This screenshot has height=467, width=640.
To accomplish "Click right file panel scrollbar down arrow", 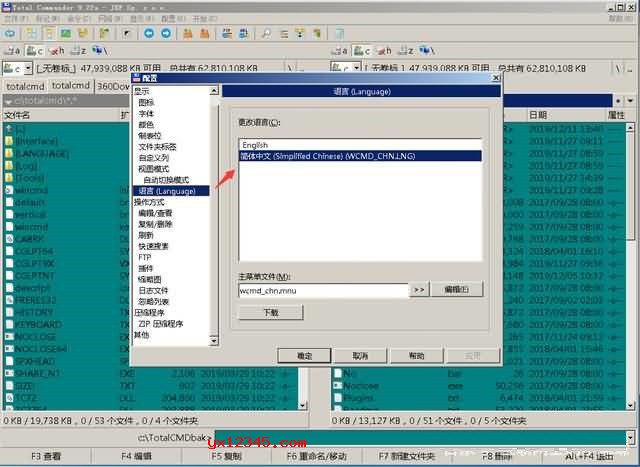I will click(631, 405).
